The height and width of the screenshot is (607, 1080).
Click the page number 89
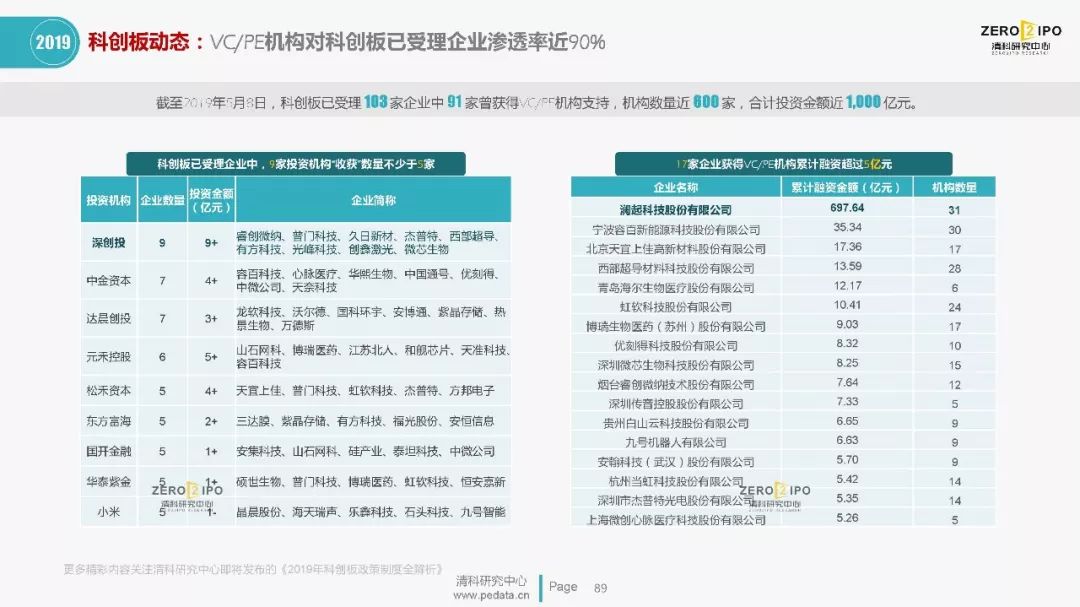[x=601, y=587]
